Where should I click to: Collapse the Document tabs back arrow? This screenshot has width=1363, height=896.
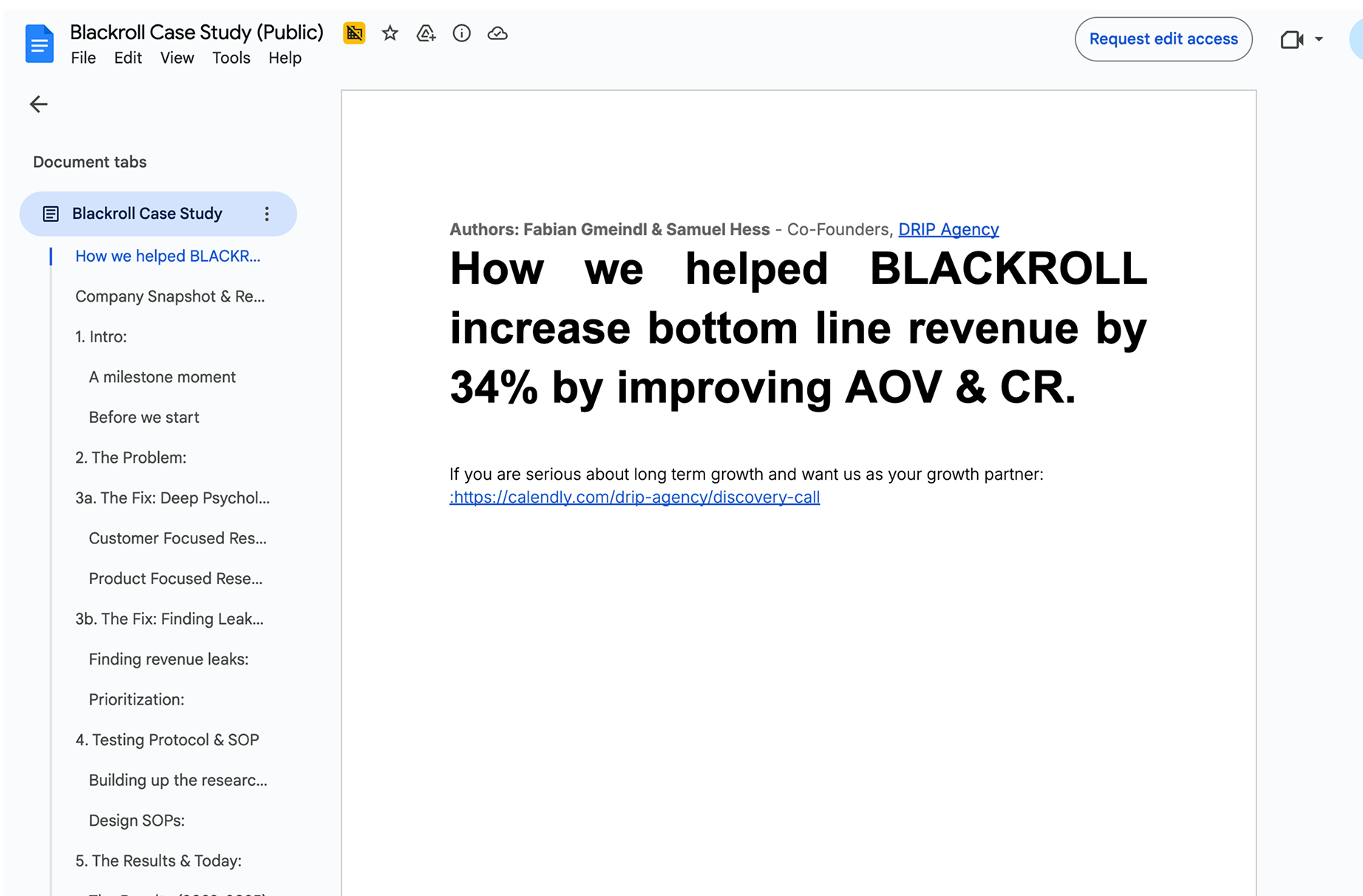38,104
